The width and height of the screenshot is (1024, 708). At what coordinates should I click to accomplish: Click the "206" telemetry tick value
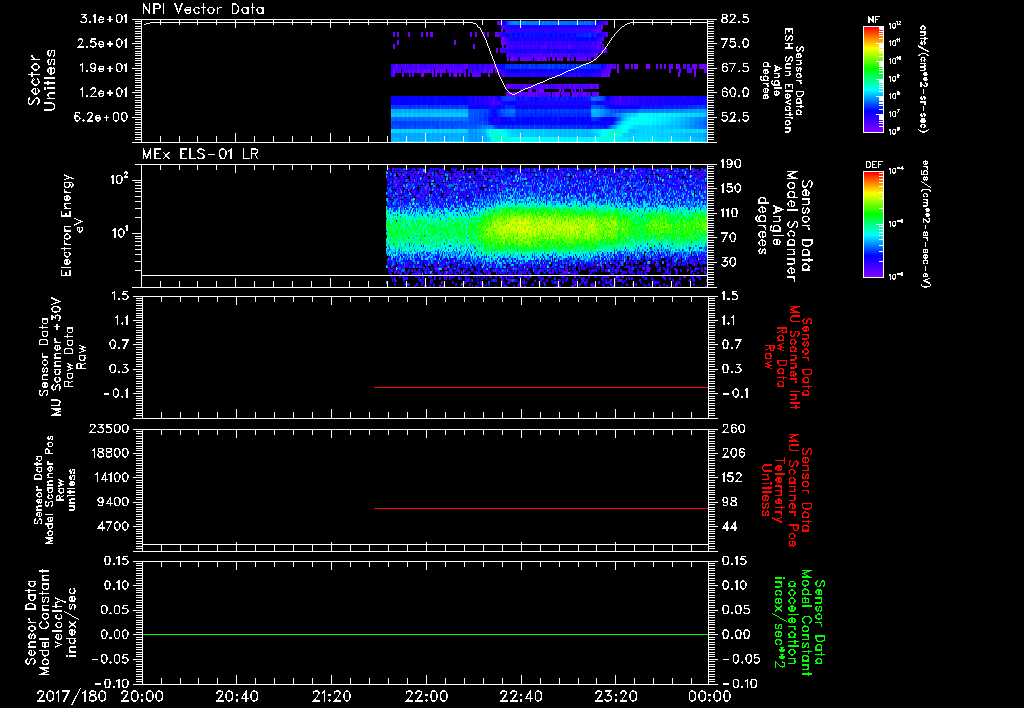pyautogui.click(x=733, y=453)
